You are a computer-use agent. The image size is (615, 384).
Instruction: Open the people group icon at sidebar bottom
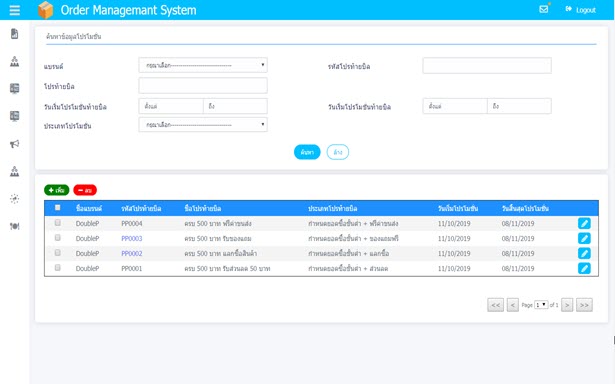pyautogui.click(x=15, y=226)
